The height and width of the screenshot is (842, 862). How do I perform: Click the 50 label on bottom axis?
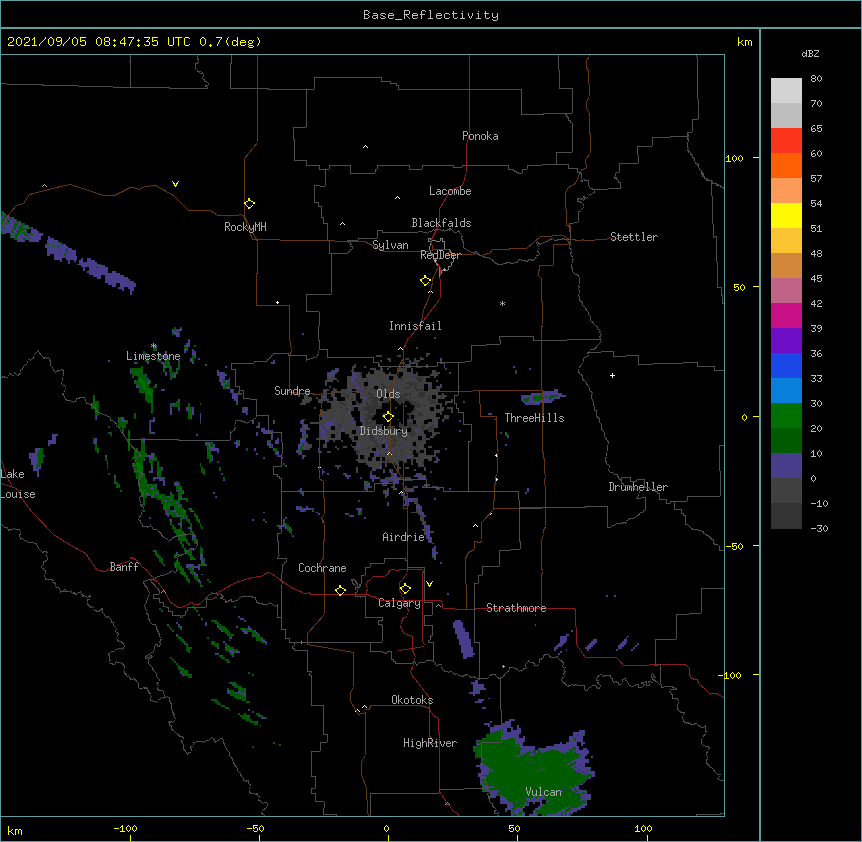coord(514,828)
